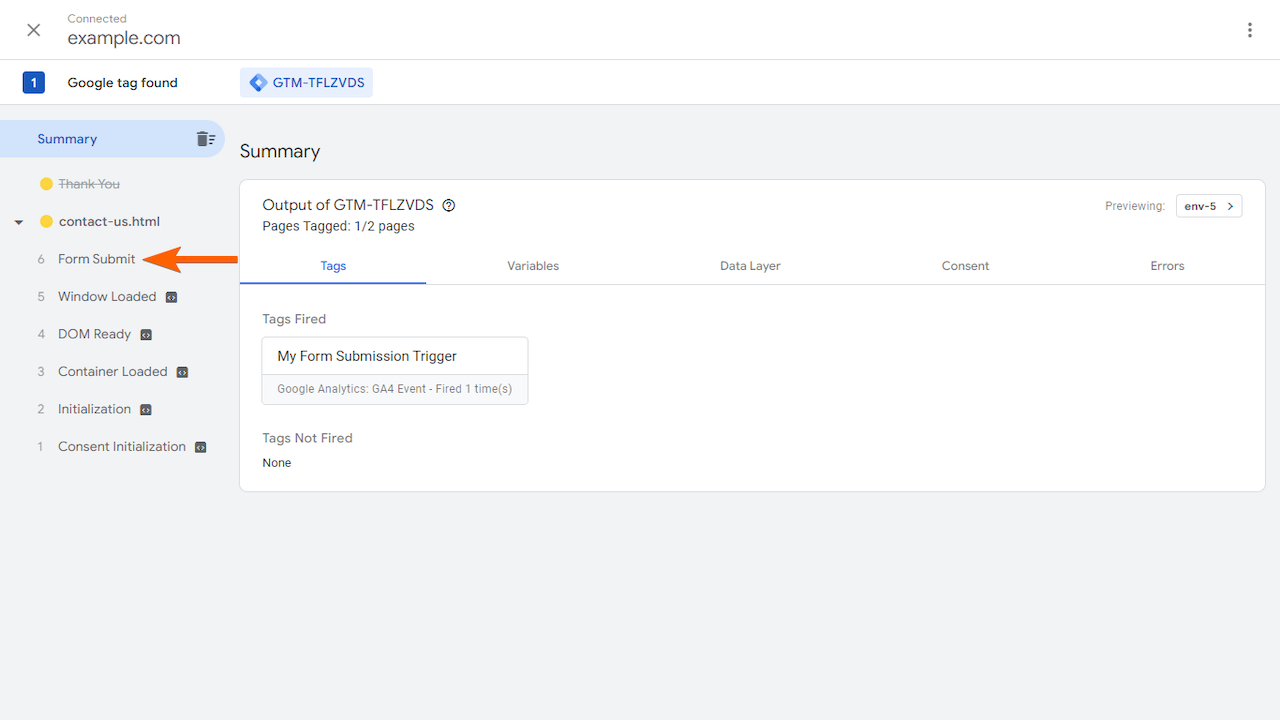Viewport: 1280px width, 720px height.
Task: Switch to the Data Layer tab
Action: [750, 266]
